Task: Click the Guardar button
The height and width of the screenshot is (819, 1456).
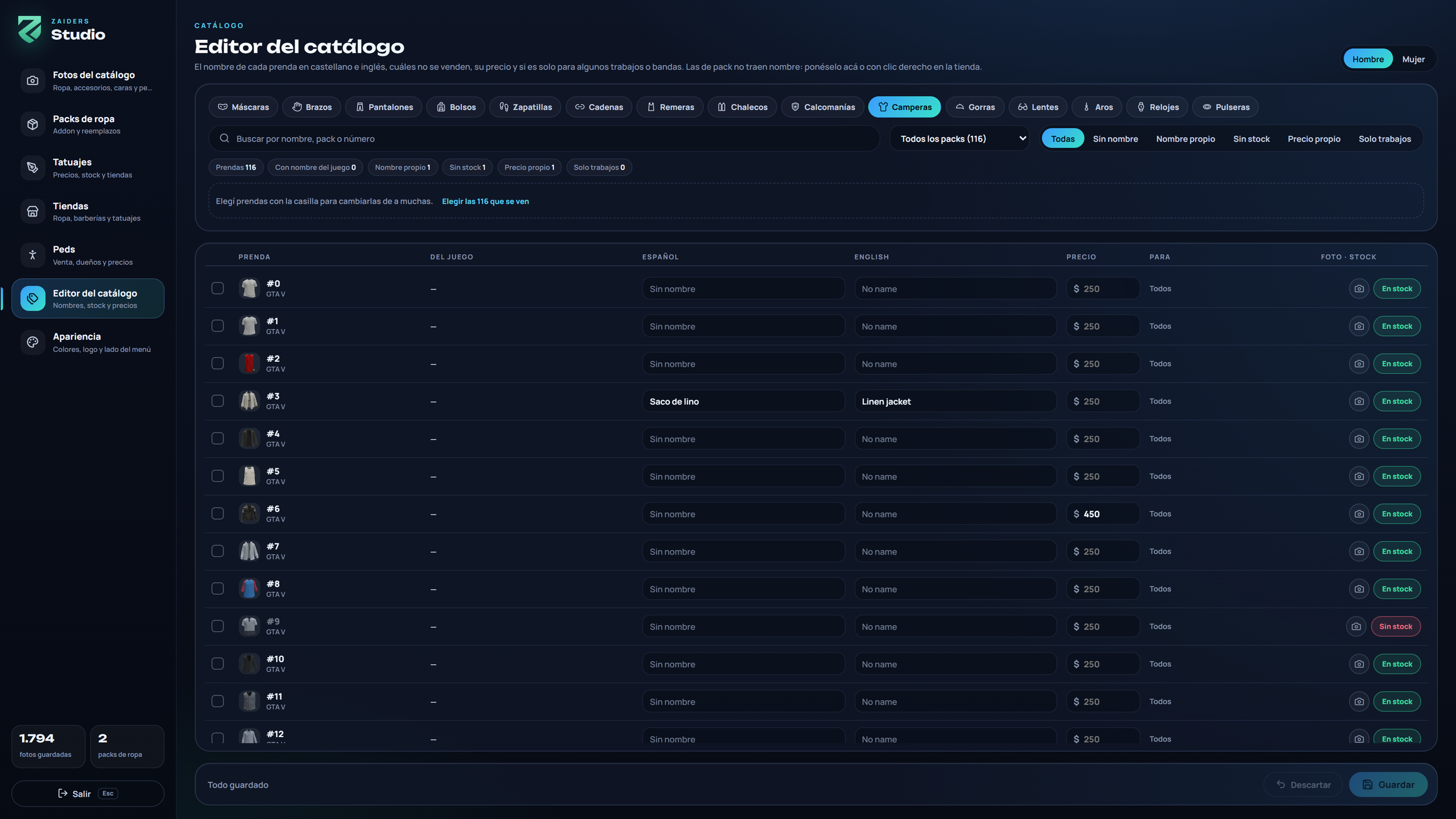Action: click(1388, 784)
